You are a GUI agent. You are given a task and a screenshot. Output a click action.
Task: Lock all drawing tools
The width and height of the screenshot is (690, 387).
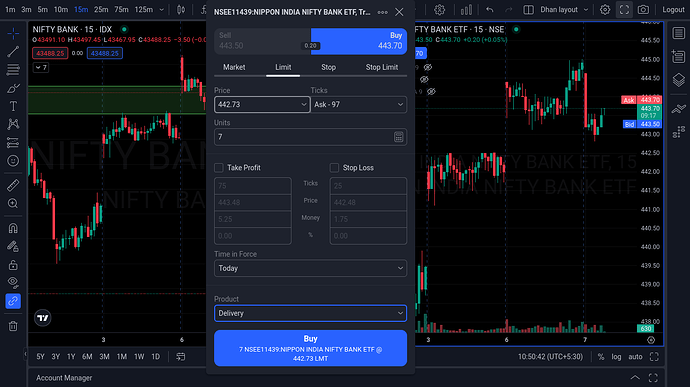pyautogui.click(x=13, y=265)
